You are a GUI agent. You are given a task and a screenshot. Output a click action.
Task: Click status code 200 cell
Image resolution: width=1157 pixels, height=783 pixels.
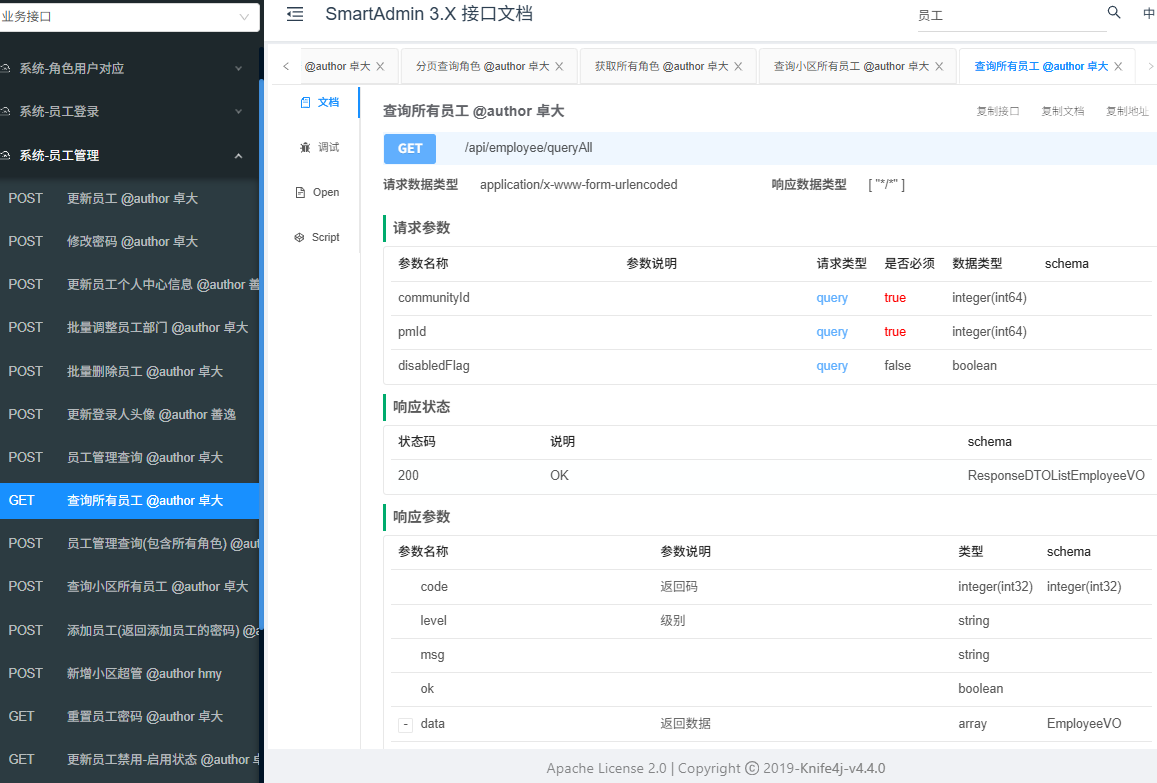pyautogui.click(x=408, y=475)
